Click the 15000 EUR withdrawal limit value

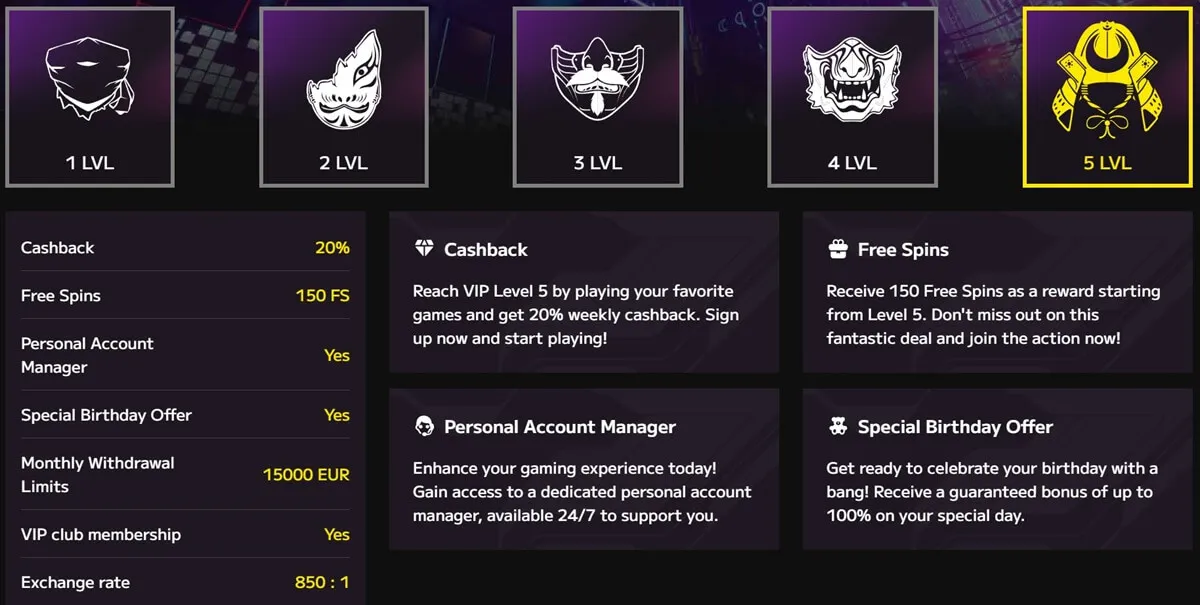(x=305, y=474)
